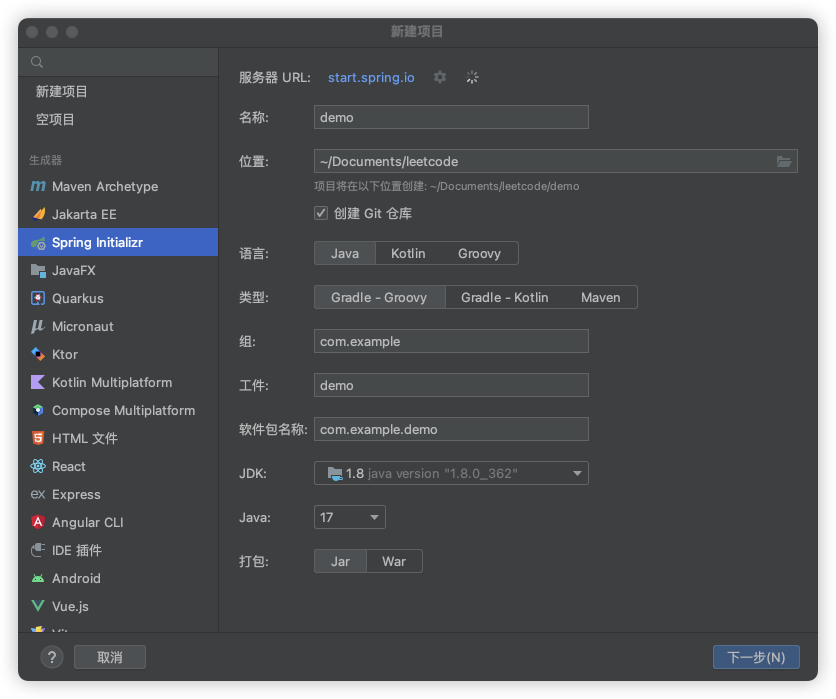Screen dimensions: 836x699
Task: Select Java as the language
Action: tap(345, 253)
